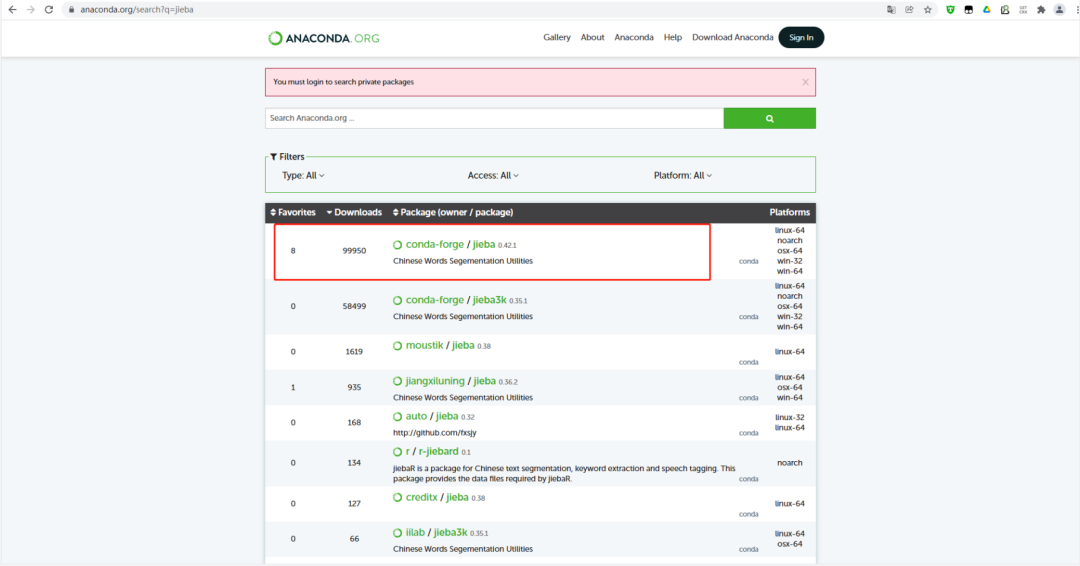
Task: Open the Download Anaconda link
Action: click(732, 37)
